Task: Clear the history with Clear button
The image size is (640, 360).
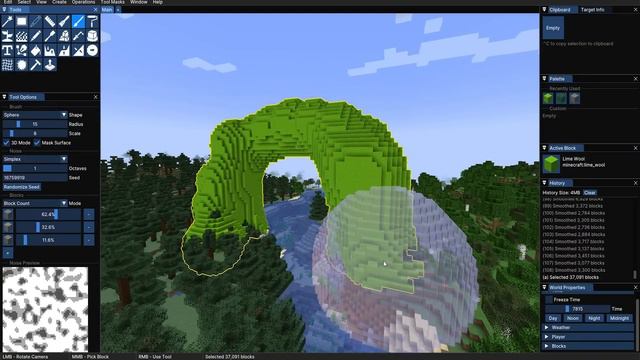Action: 590,193
